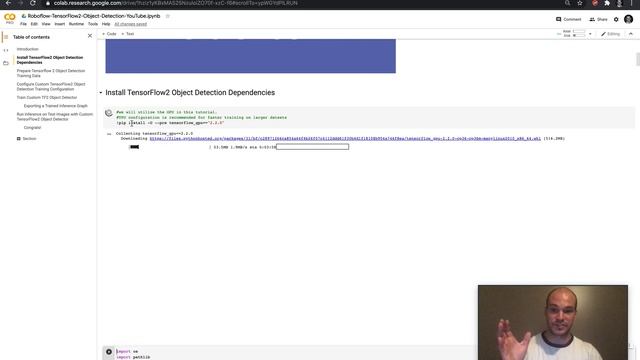Go to 'Train Custom TF2 Object Detector' section
Viewport: 640px width, 360px height.
point(47,98)
